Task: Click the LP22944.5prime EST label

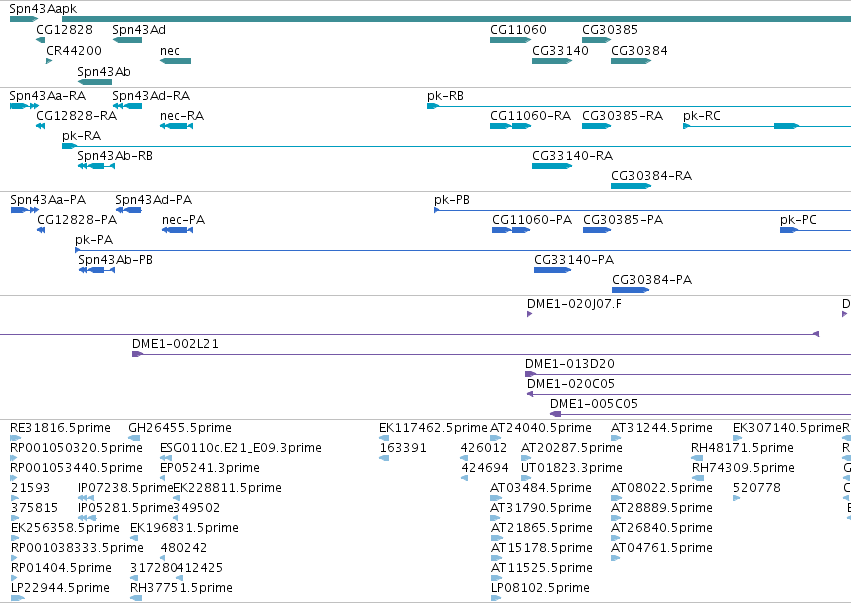Action: tap(60, 589)
